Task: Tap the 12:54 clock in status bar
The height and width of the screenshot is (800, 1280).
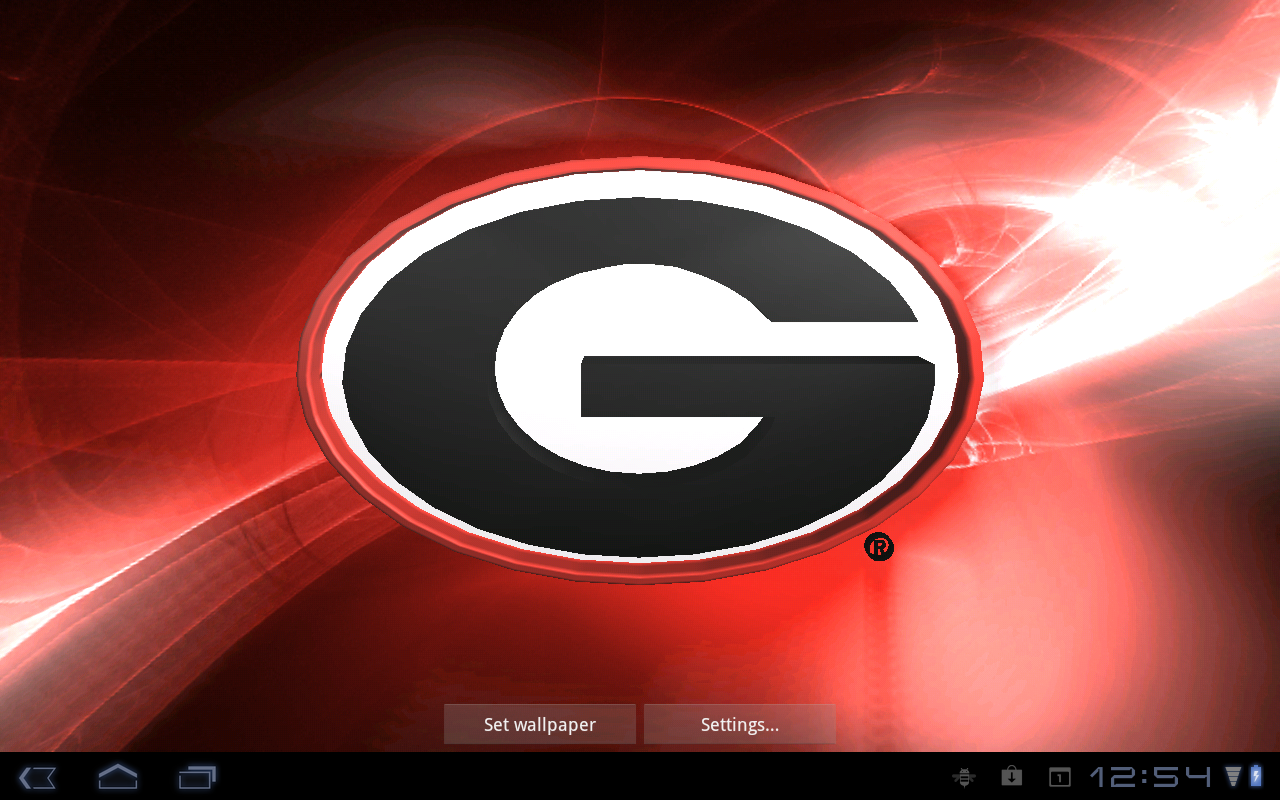Action: point(1150,777)
